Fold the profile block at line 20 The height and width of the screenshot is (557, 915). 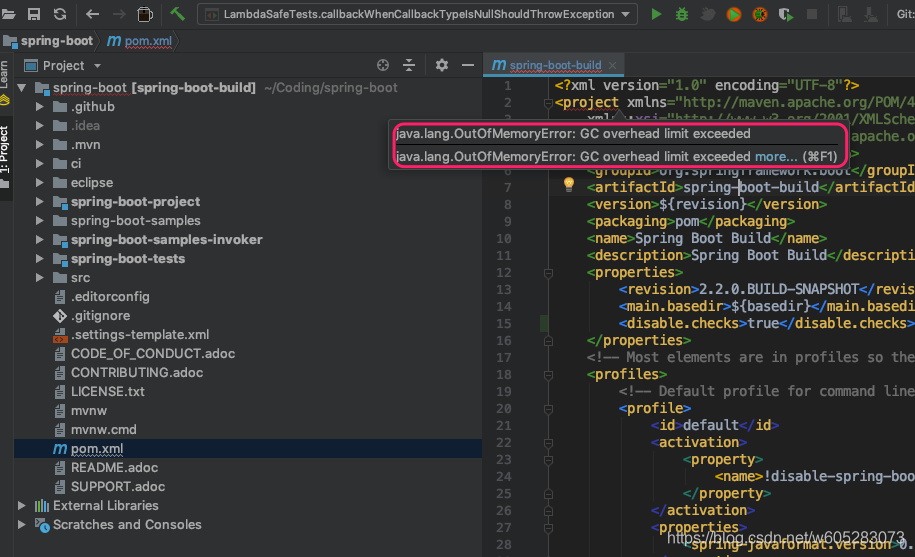[548, 409]
